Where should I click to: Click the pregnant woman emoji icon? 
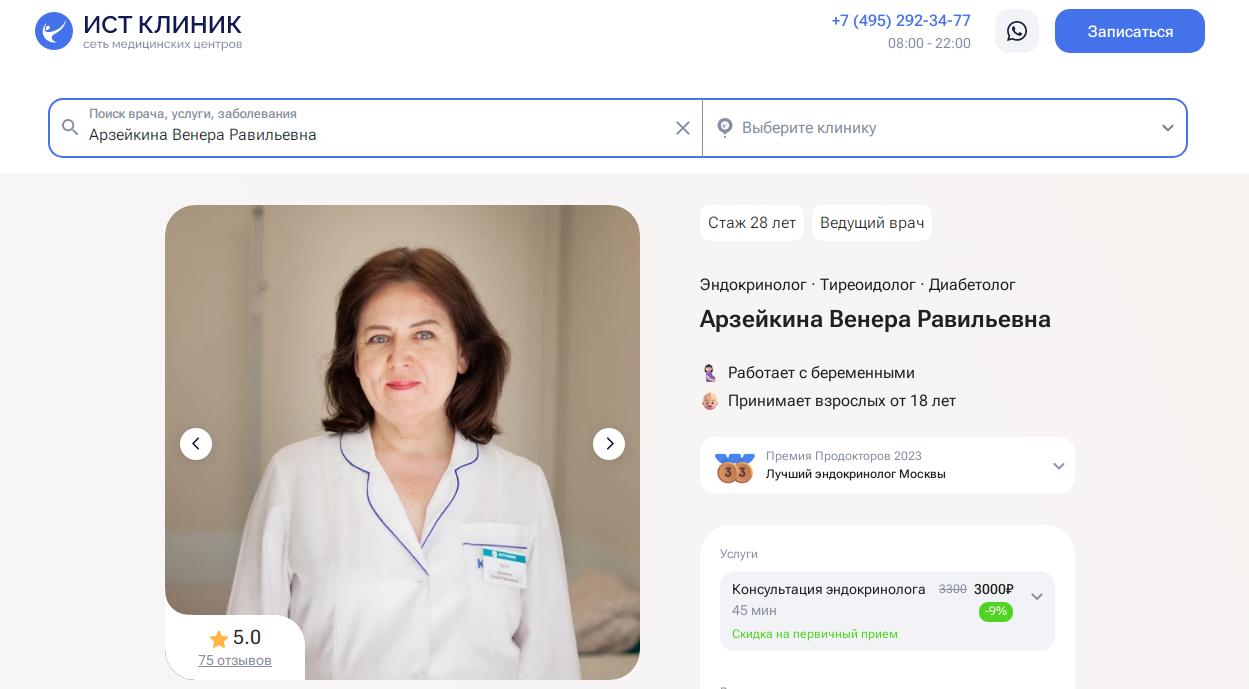709,373
